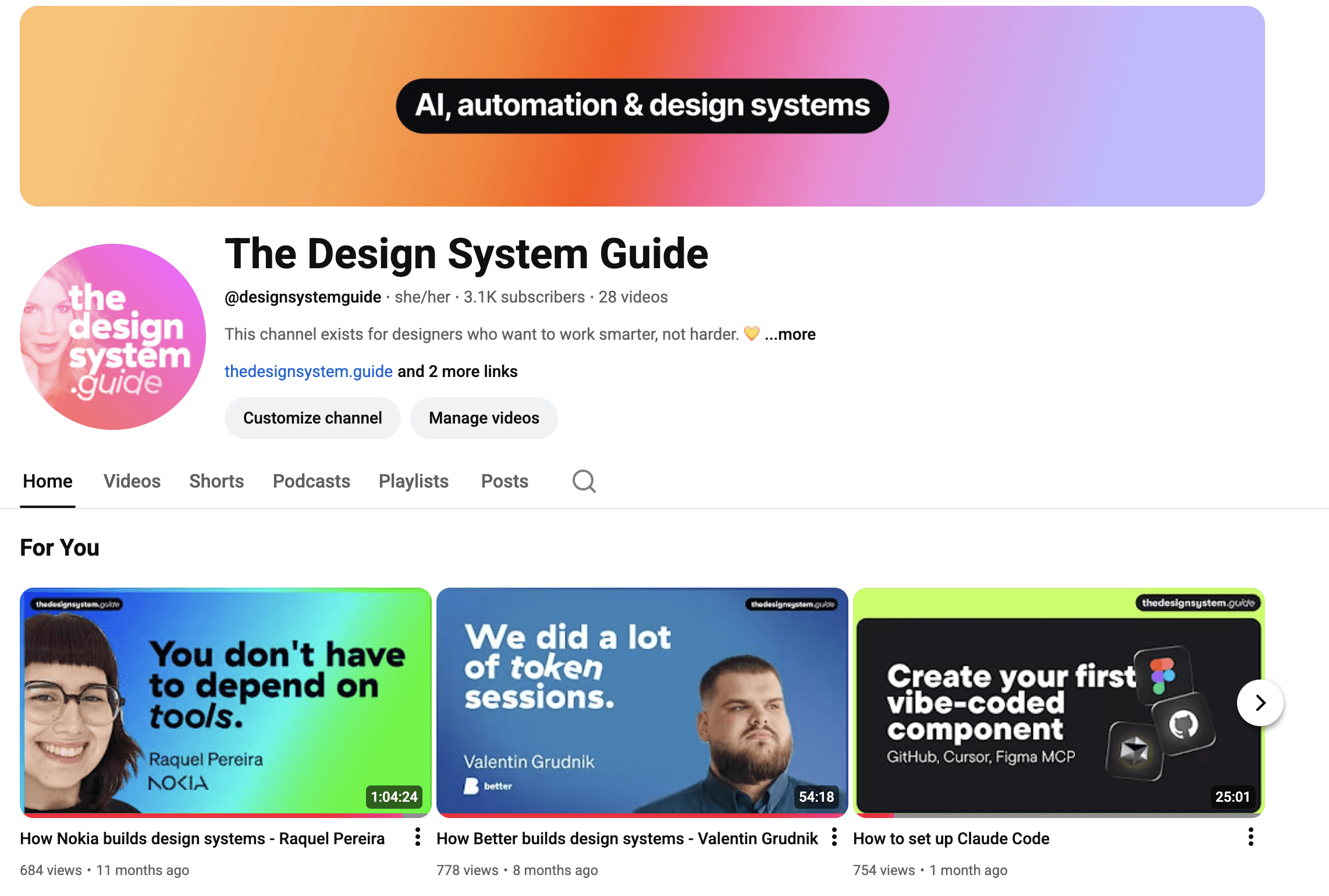Click the channel search magnifier icon
Screen dimensions: 1329x896
(584, 481)
